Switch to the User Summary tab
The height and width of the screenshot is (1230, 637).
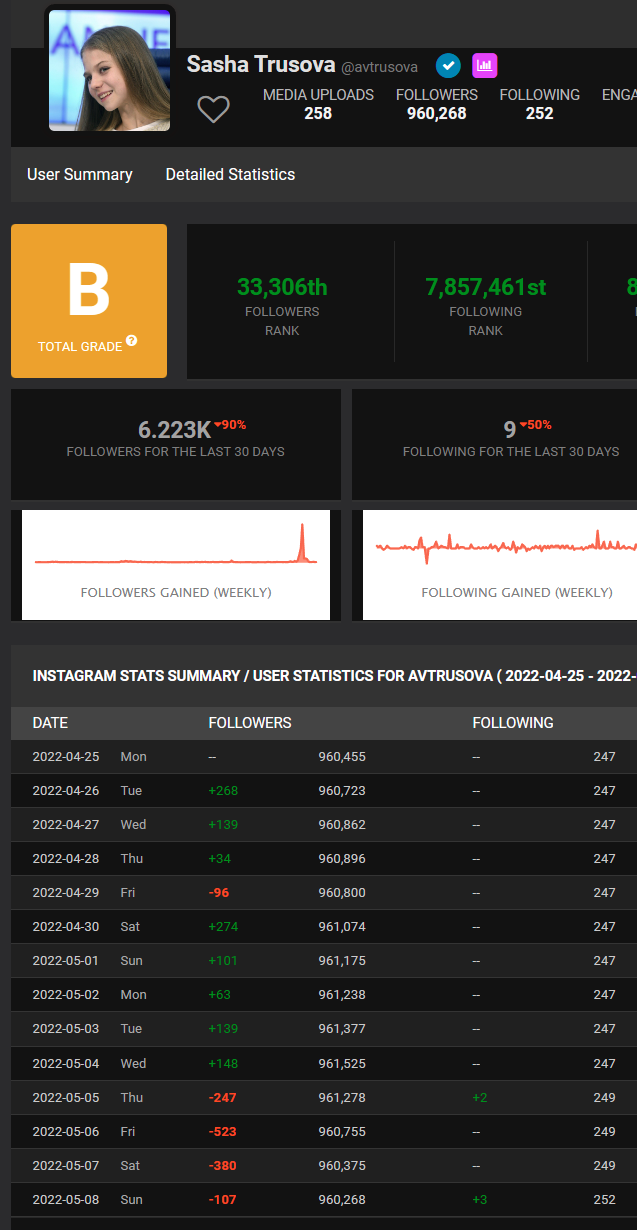click(80, 174)
